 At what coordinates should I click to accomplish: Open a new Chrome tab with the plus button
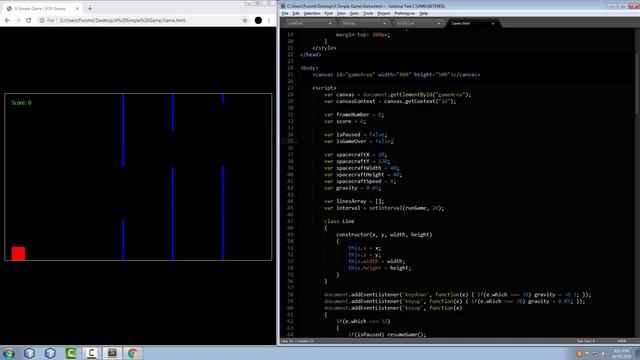coord(90,8)
